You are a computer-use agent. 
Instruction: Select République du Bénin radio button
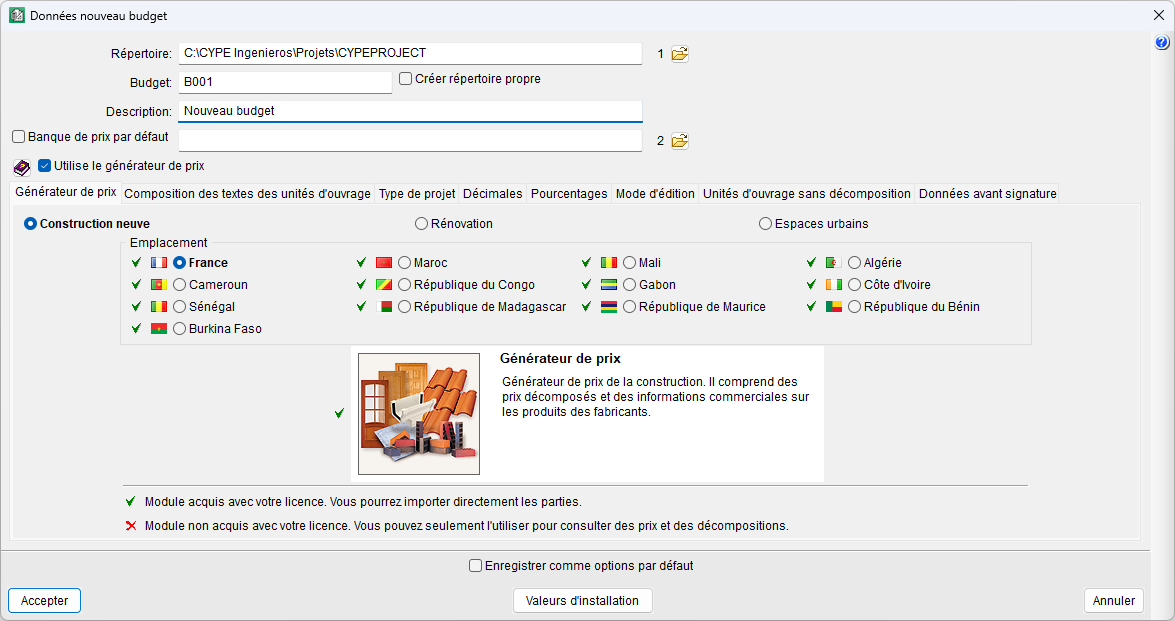[x=854, y=306]
